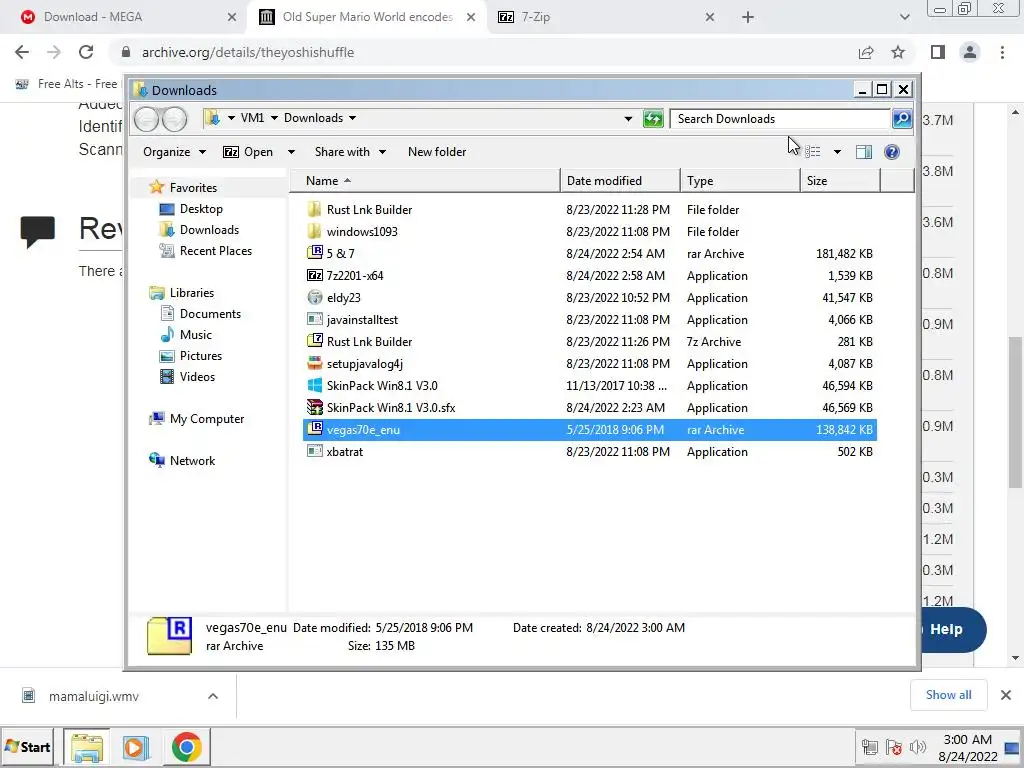Sort files by Size column
The image size is (1024, 768).
click(840, 180)
